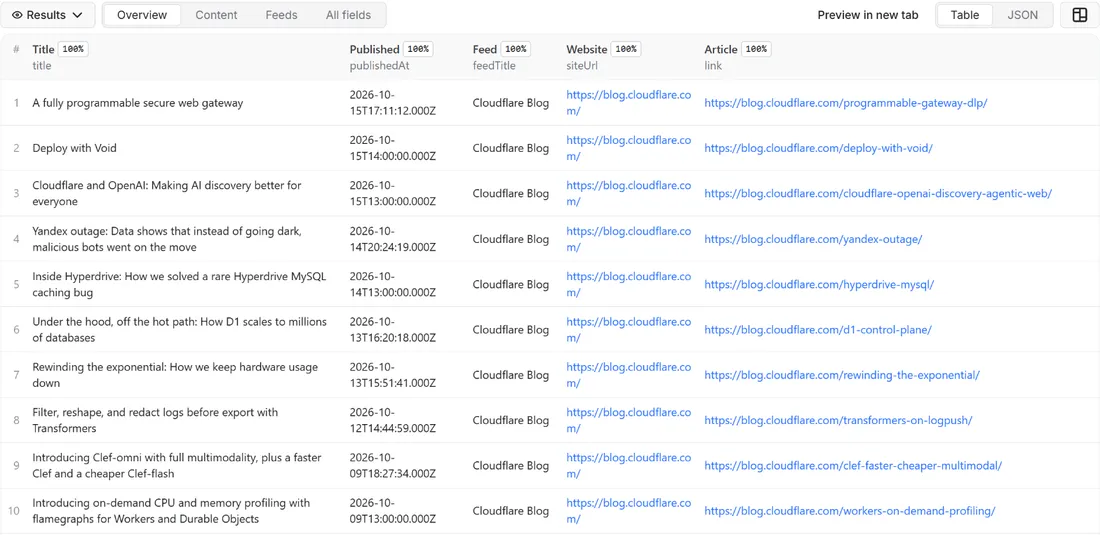
Task: Open the Website link in the Deploy with Void row
Action: point(629,148)
